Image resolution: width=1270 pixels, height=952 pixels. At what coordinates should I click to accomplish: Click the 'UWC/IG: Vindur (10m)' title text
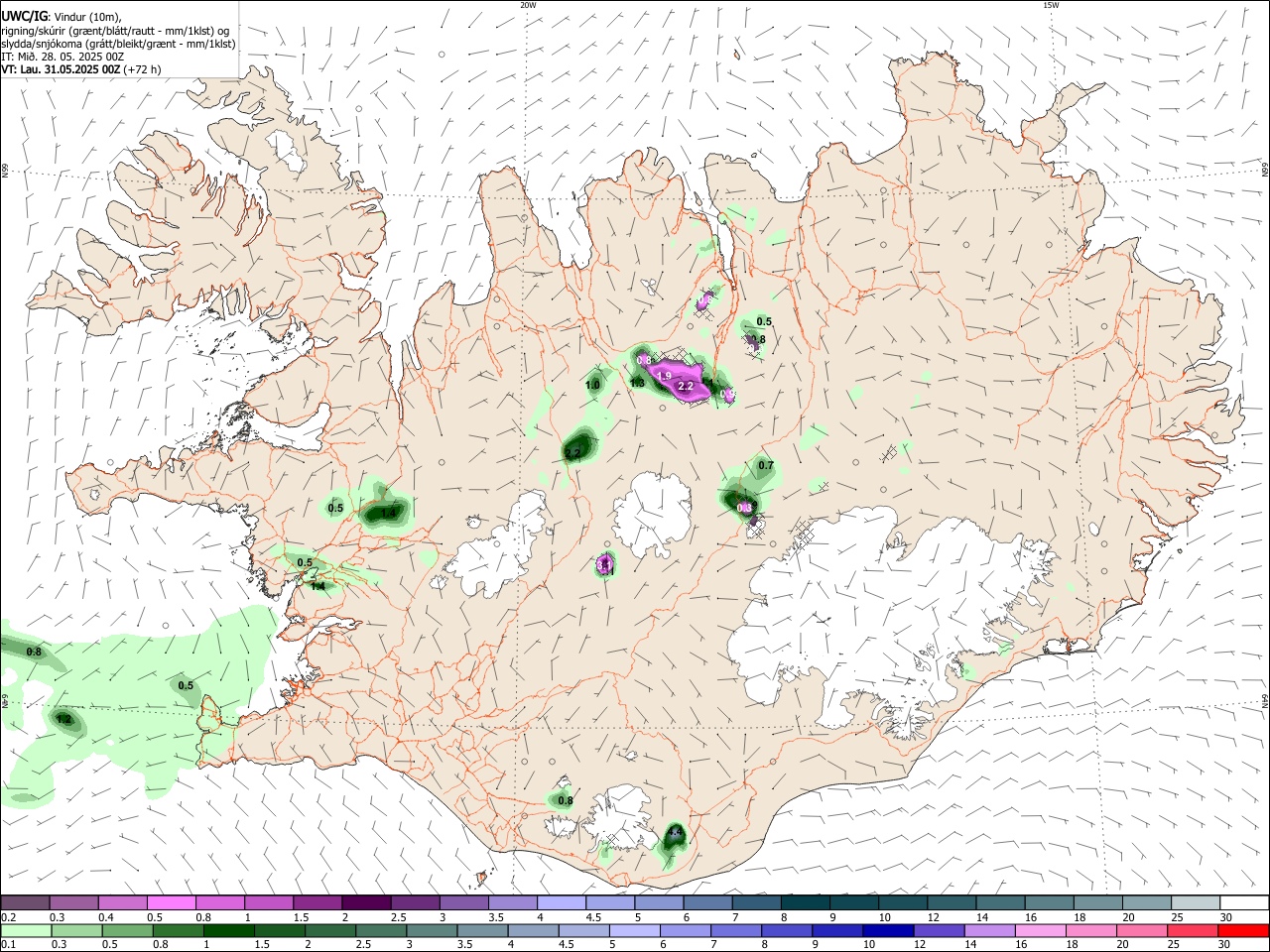[x=62, y=16]
